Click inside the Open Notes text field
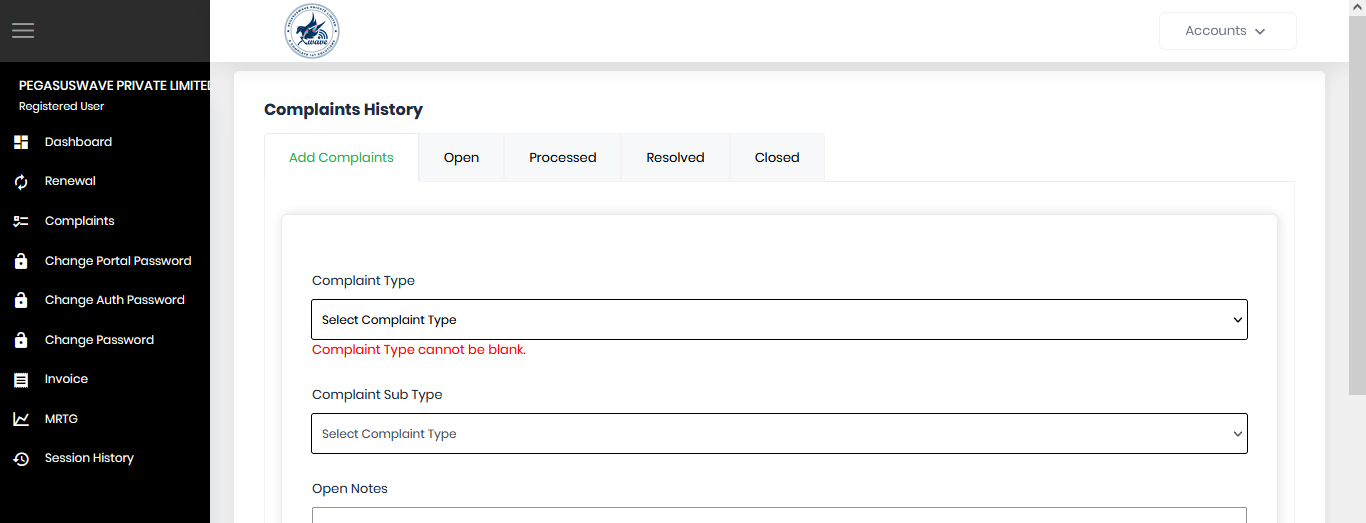 pyautogui.click(x=779, y=515)
